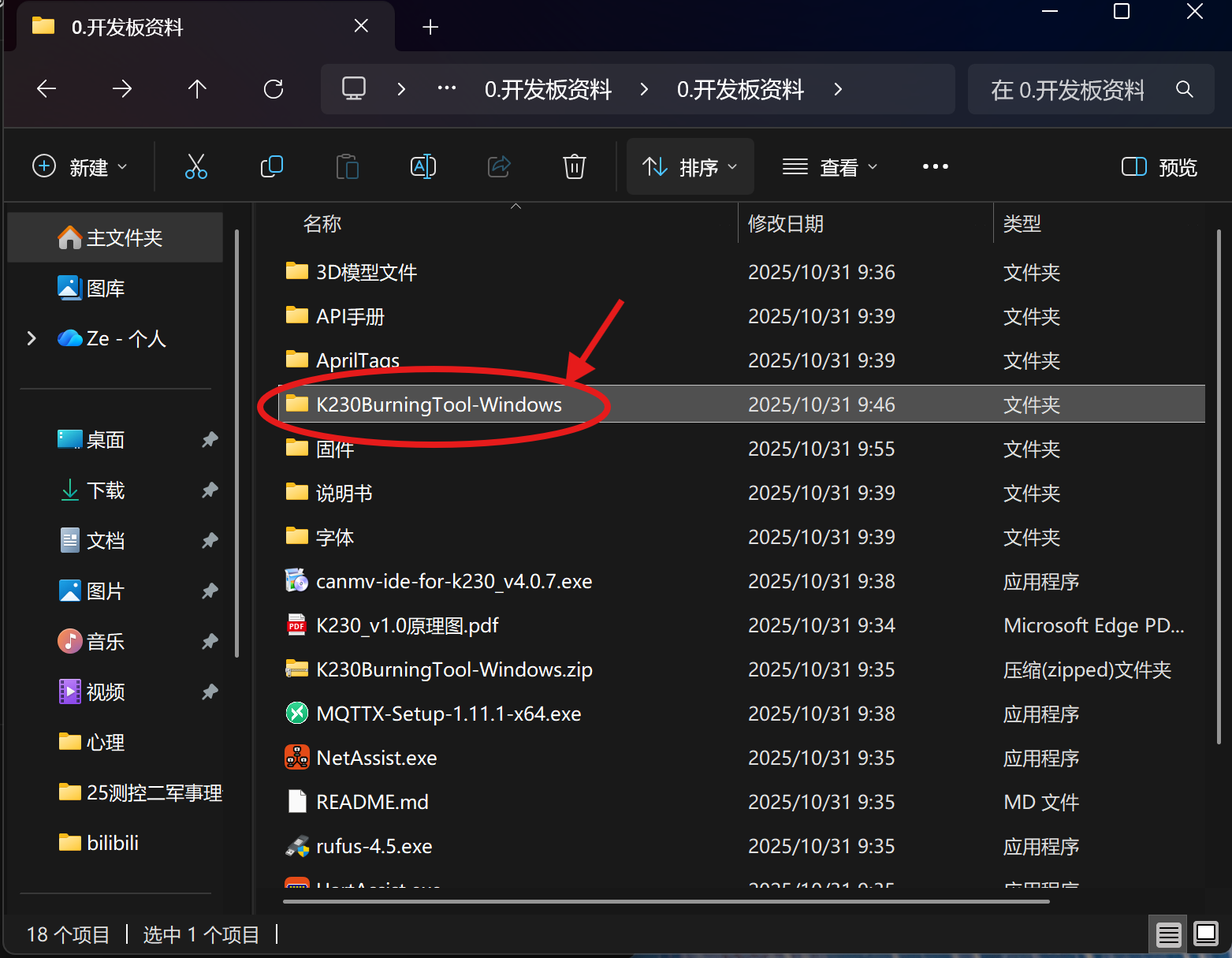Expand the Ze - 个人 OneDrive tree
Screen dimensions: 1232x958
[x=32, y=338]
